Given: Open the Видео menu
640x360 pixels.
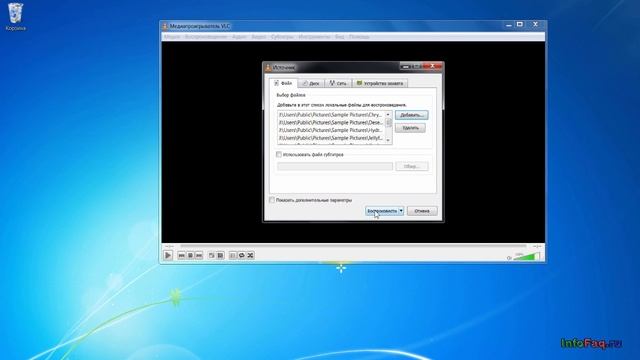Looking at the screenshot, I should click(259, 37).
